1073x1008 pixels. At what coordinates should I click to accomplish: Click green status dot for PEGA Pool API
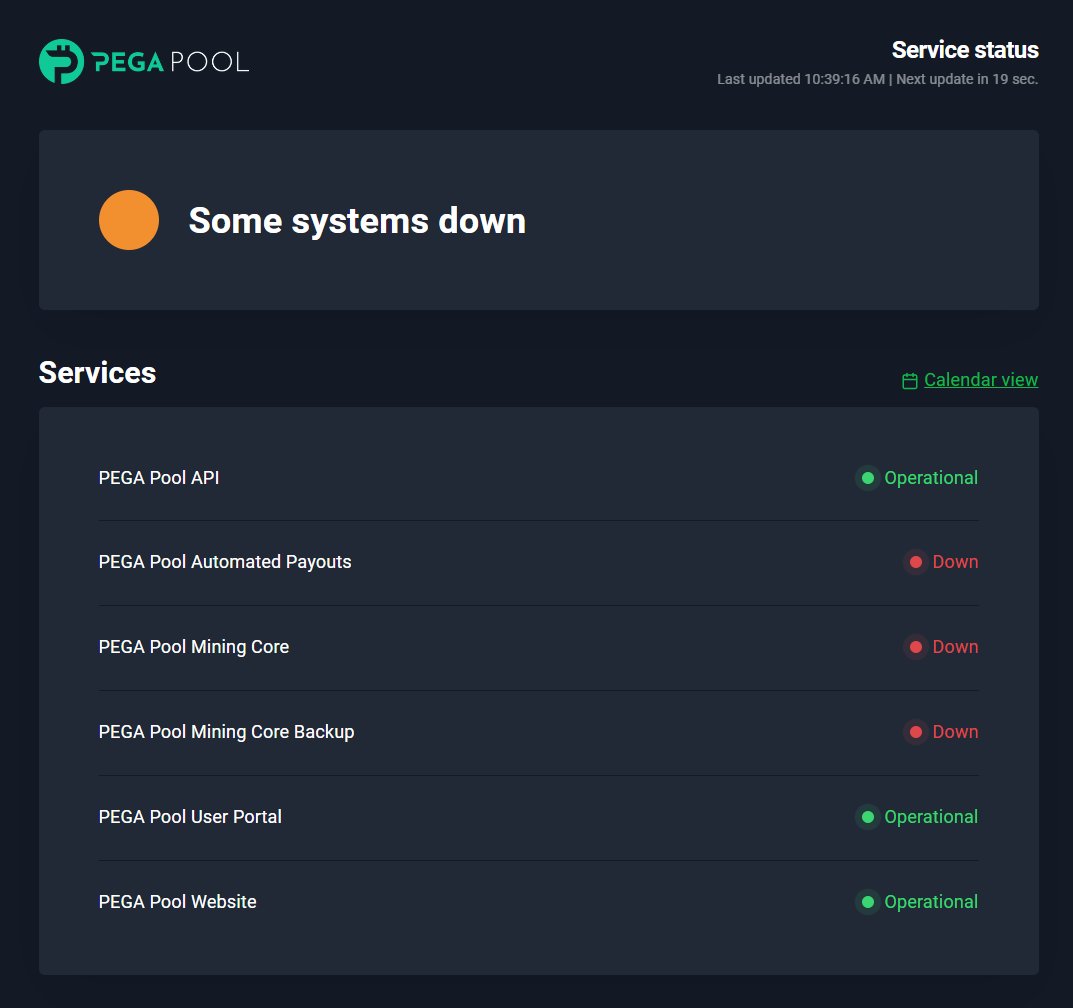(868, 478)
